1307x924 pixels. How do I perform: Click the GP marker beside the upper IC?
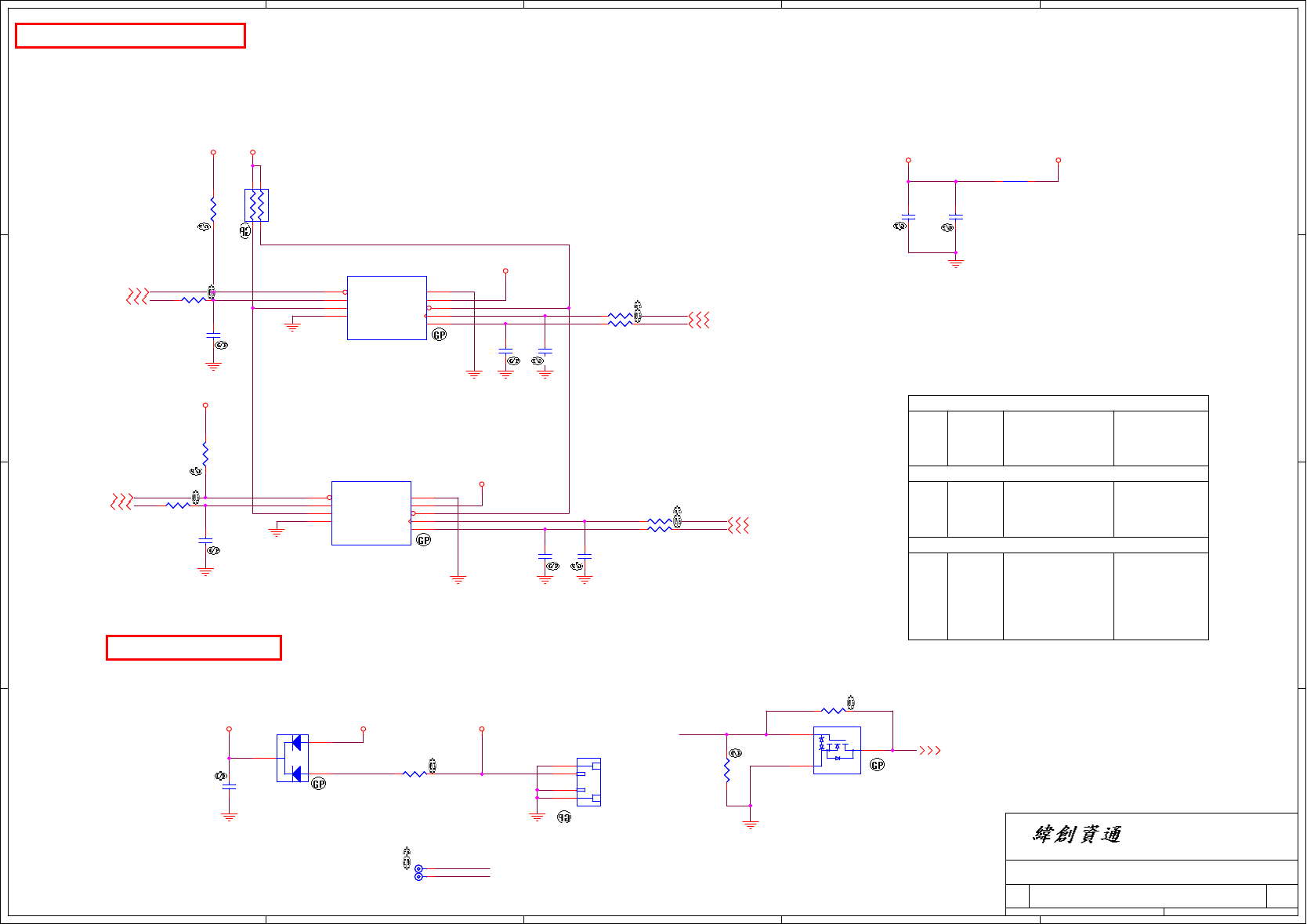pos(440,335)
